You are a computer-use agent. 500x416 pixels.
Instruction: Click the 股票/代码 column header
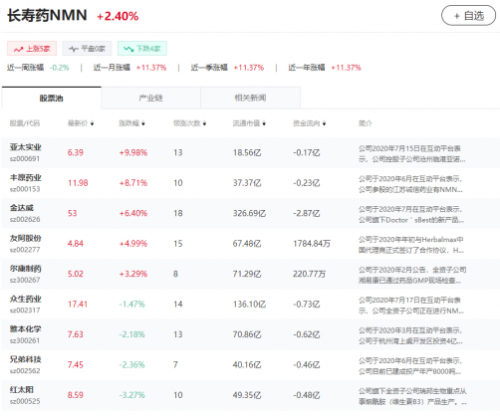[x=25, y=123]
